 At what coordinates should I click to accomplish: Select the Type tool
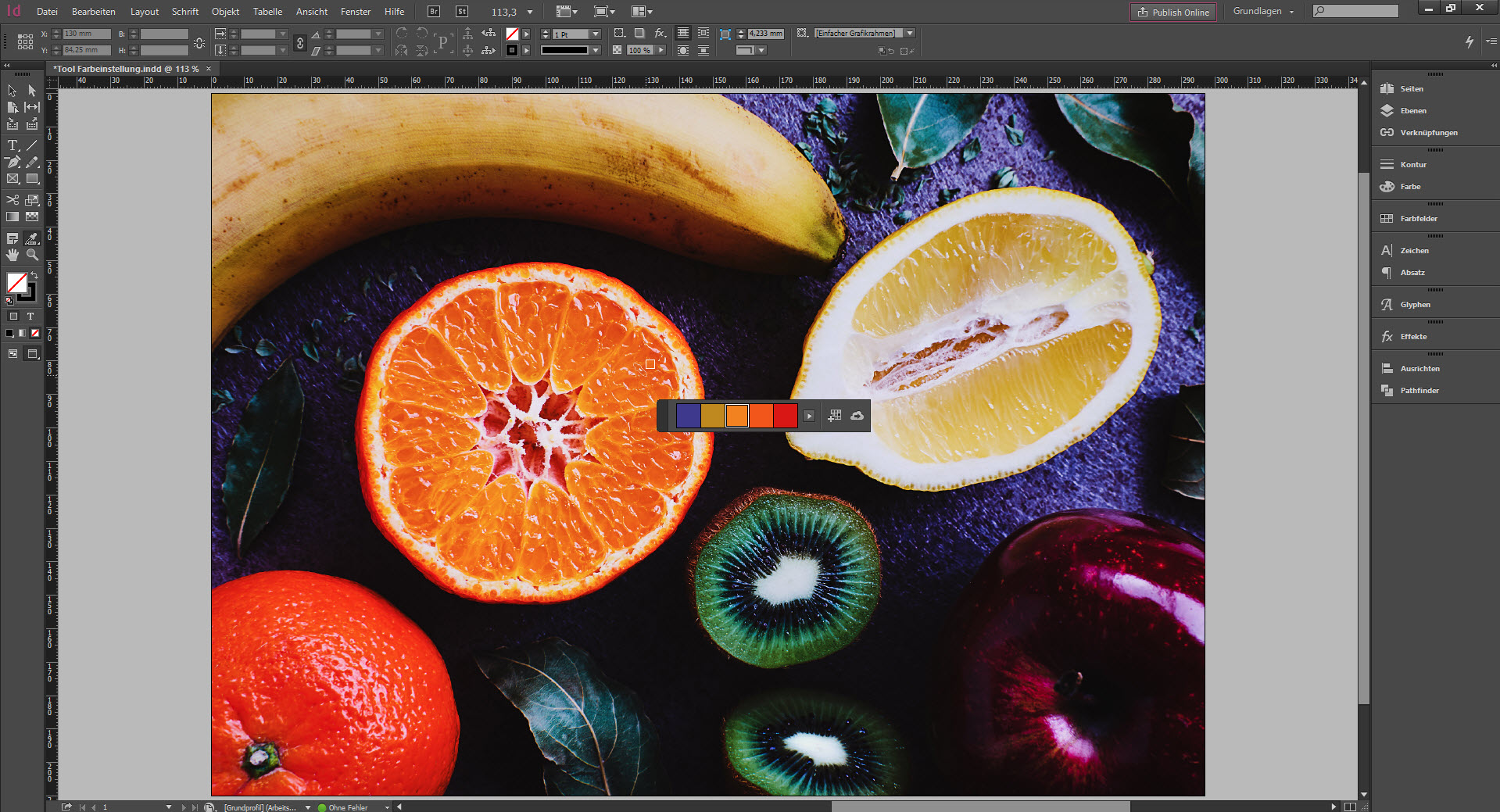point(13,145)
